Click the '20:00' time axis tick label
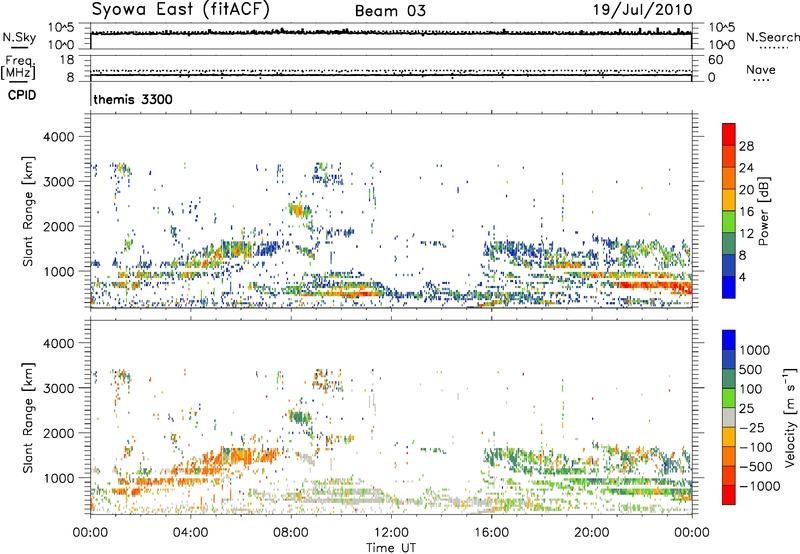 tap(592, 533)
